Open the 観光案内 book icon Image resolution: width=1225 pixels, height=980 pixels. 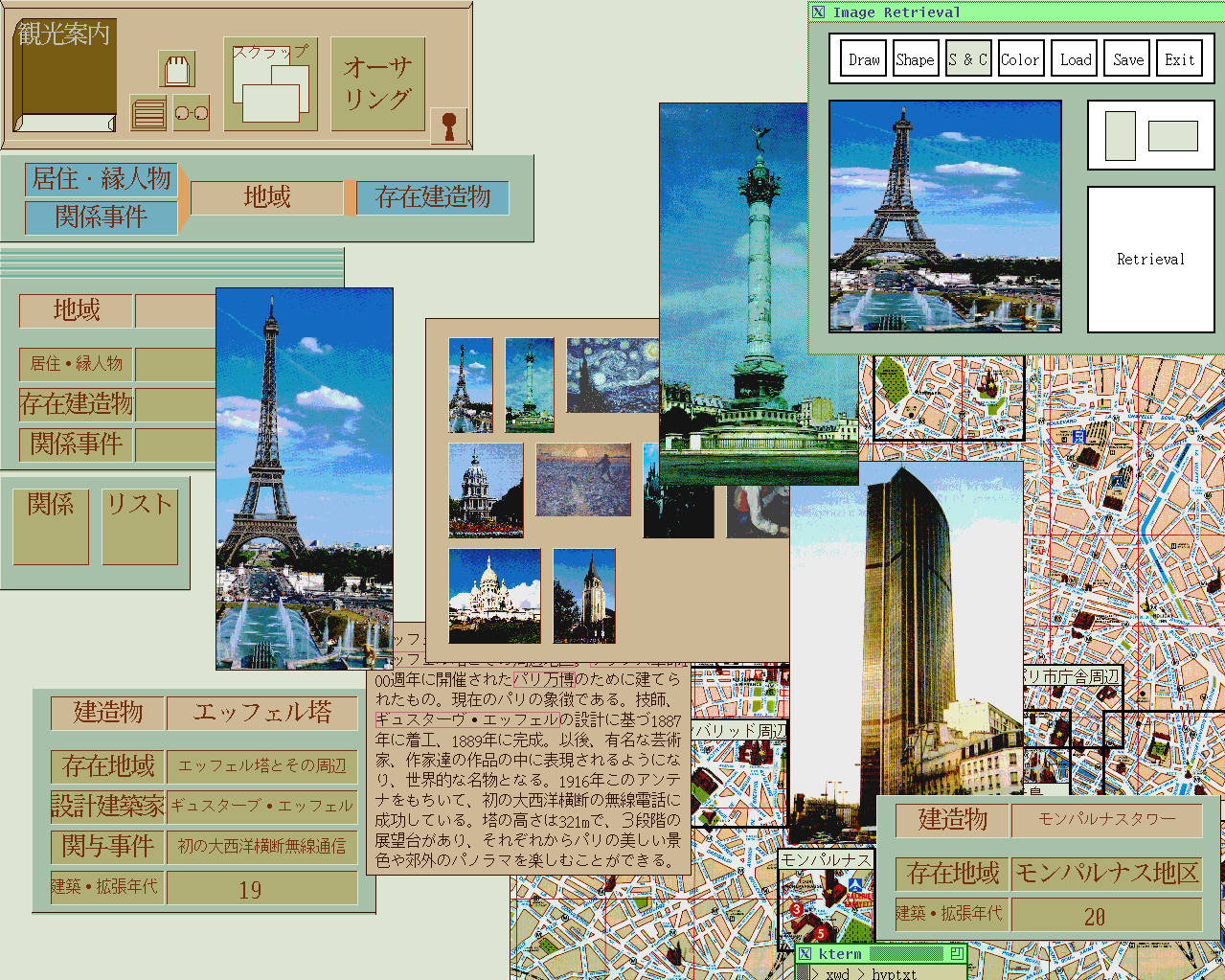[x=64, y=75]
